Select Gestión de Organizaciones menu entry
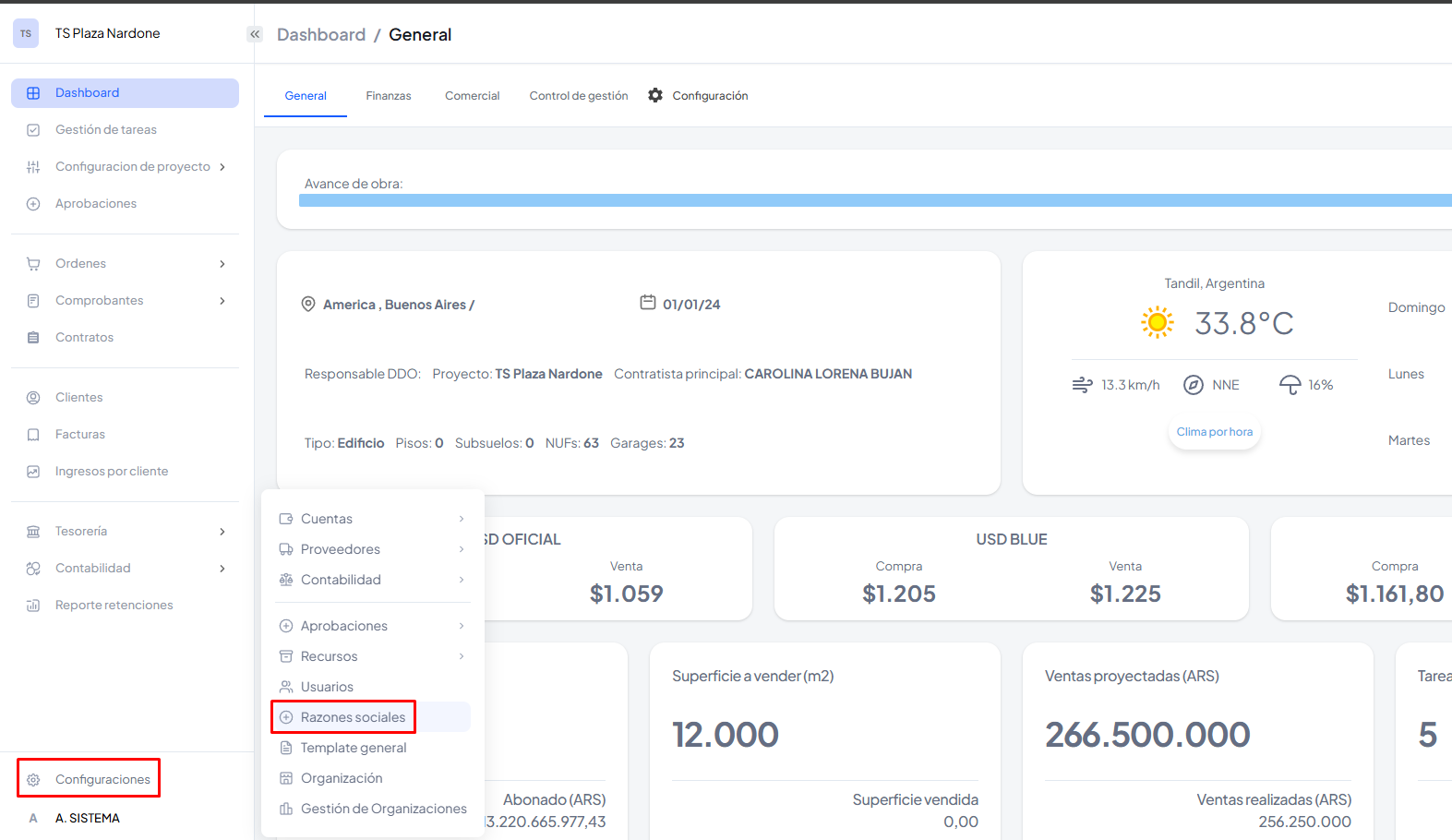This screenshot has width=1452, height=840. tap(372, 809)
